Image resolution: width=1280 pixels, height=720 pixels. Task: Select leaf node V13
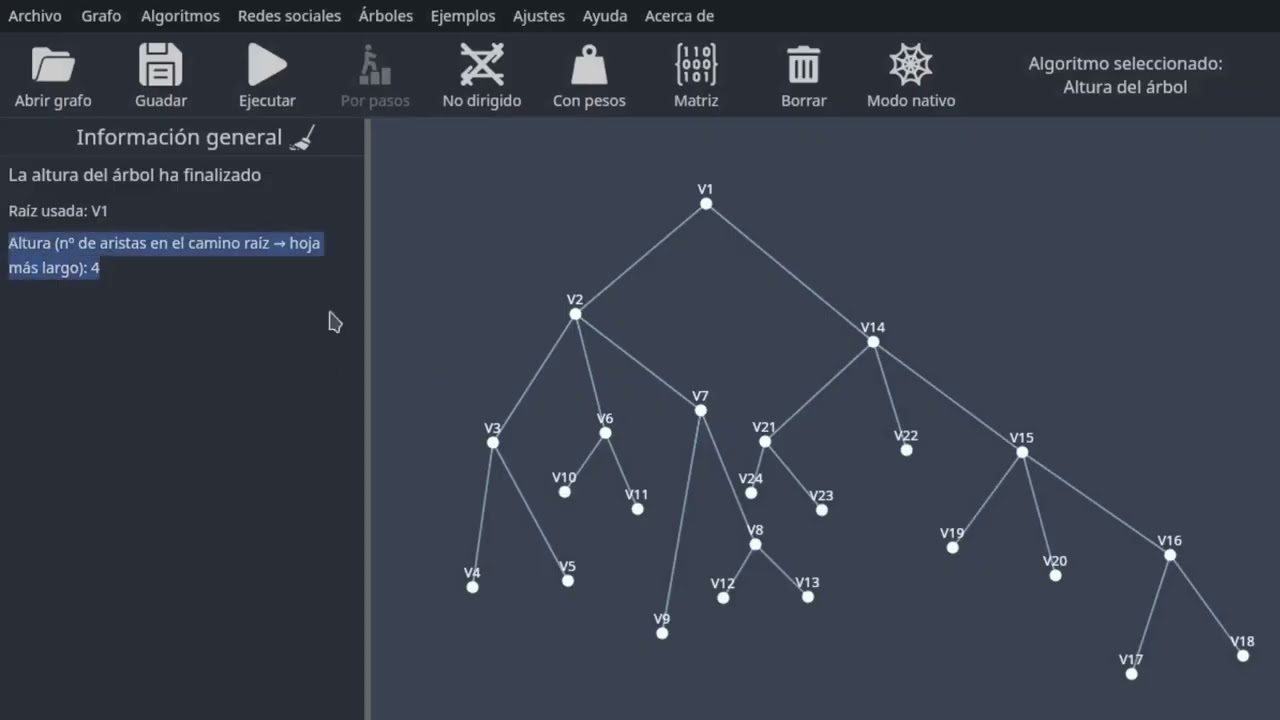808,597
